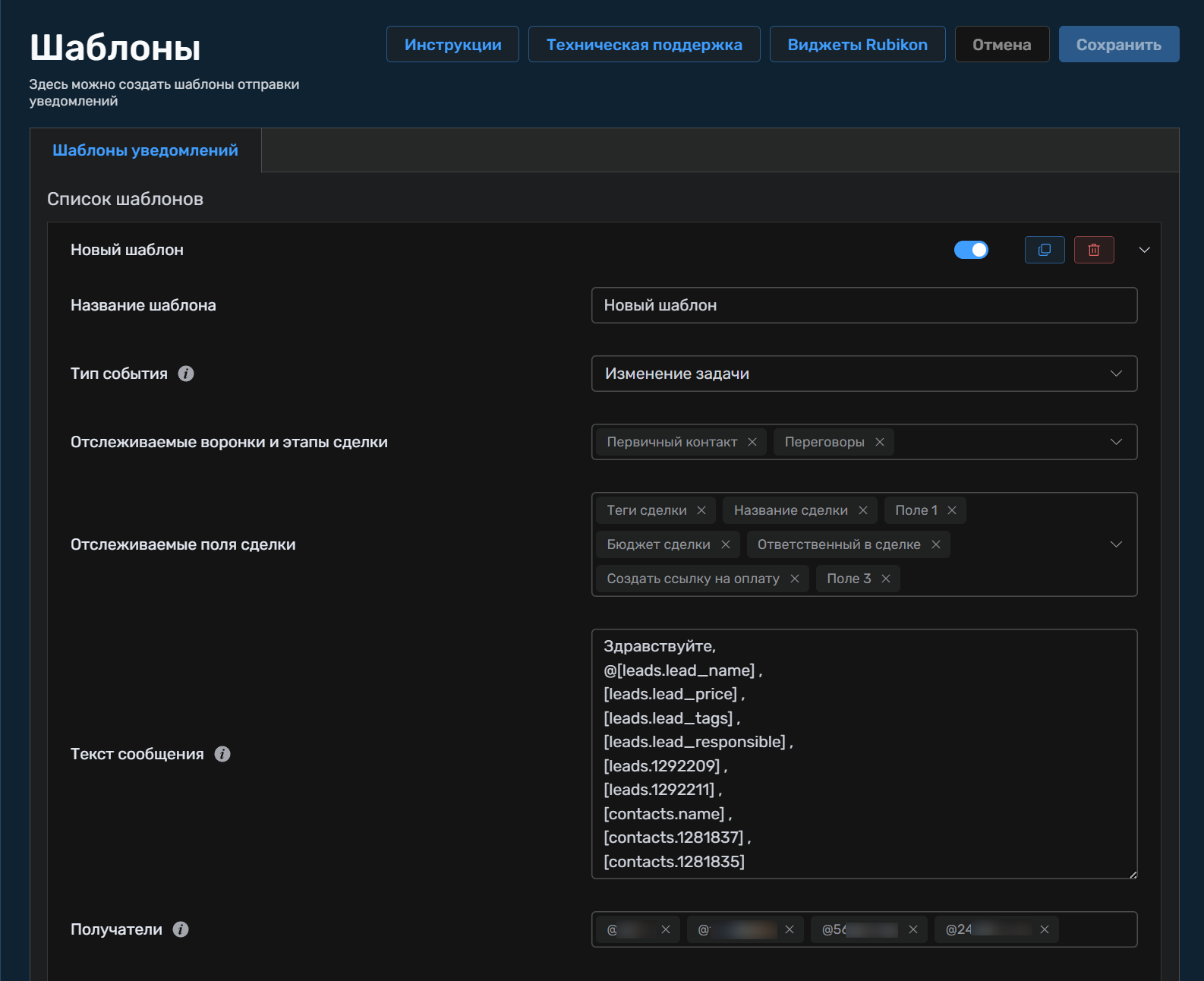
Task: Save templates with Сохранить
Action: tap(1119, 44)
